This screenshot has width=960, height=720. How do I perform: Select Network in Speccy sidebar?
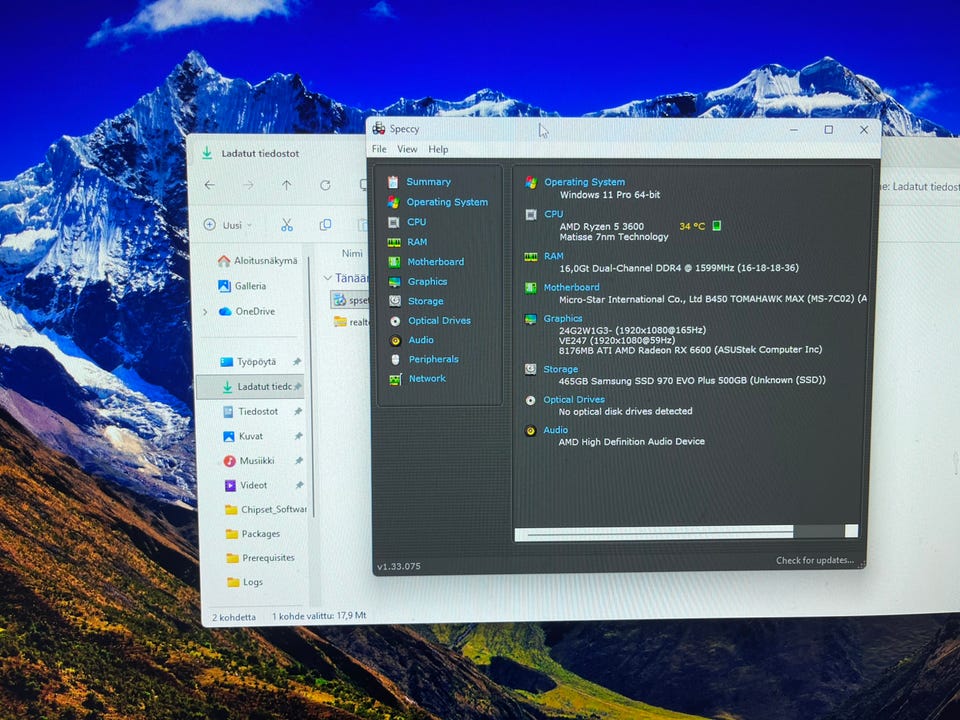click(427, 379)
